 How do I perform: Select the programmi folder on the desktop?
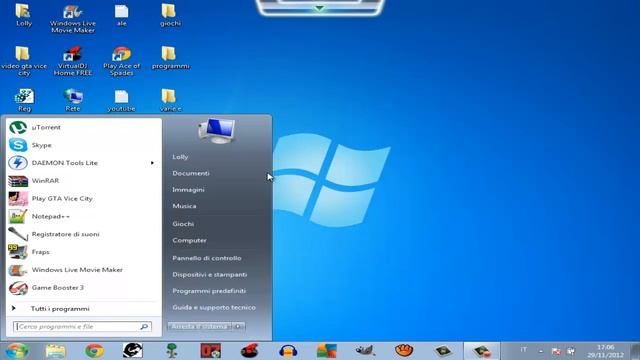[x=170, y=58]
